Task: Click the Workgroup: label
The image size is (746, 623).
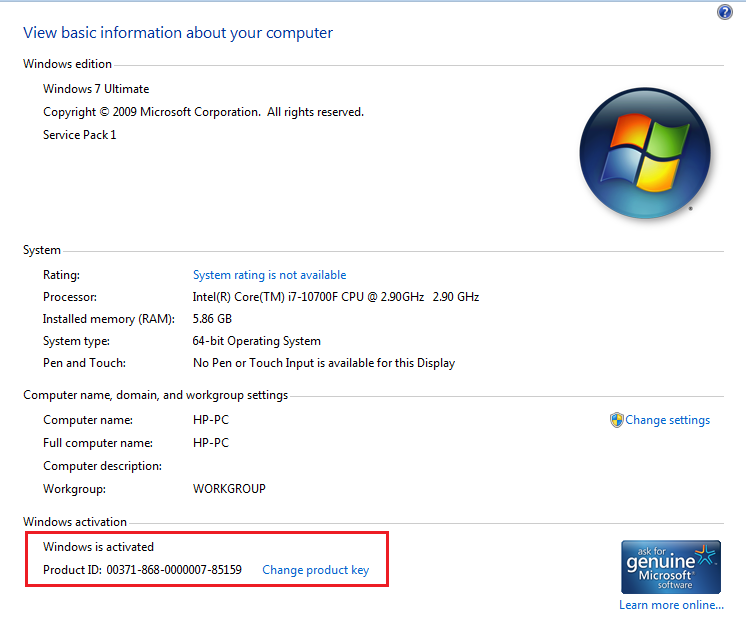Action: 74,489
